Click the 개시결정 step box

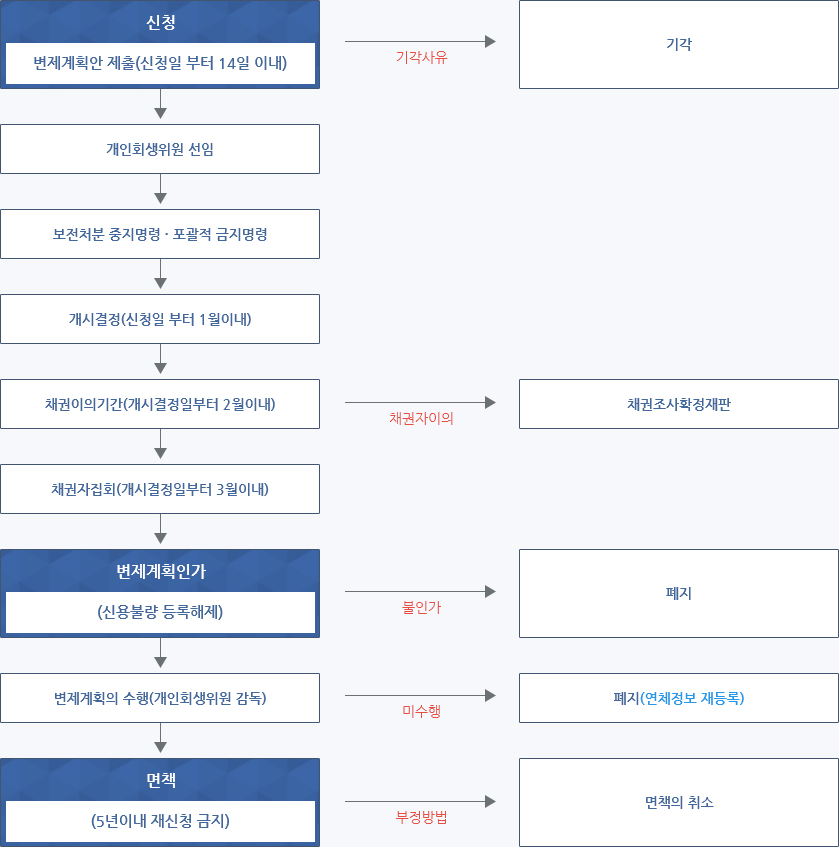pos(160,319)
